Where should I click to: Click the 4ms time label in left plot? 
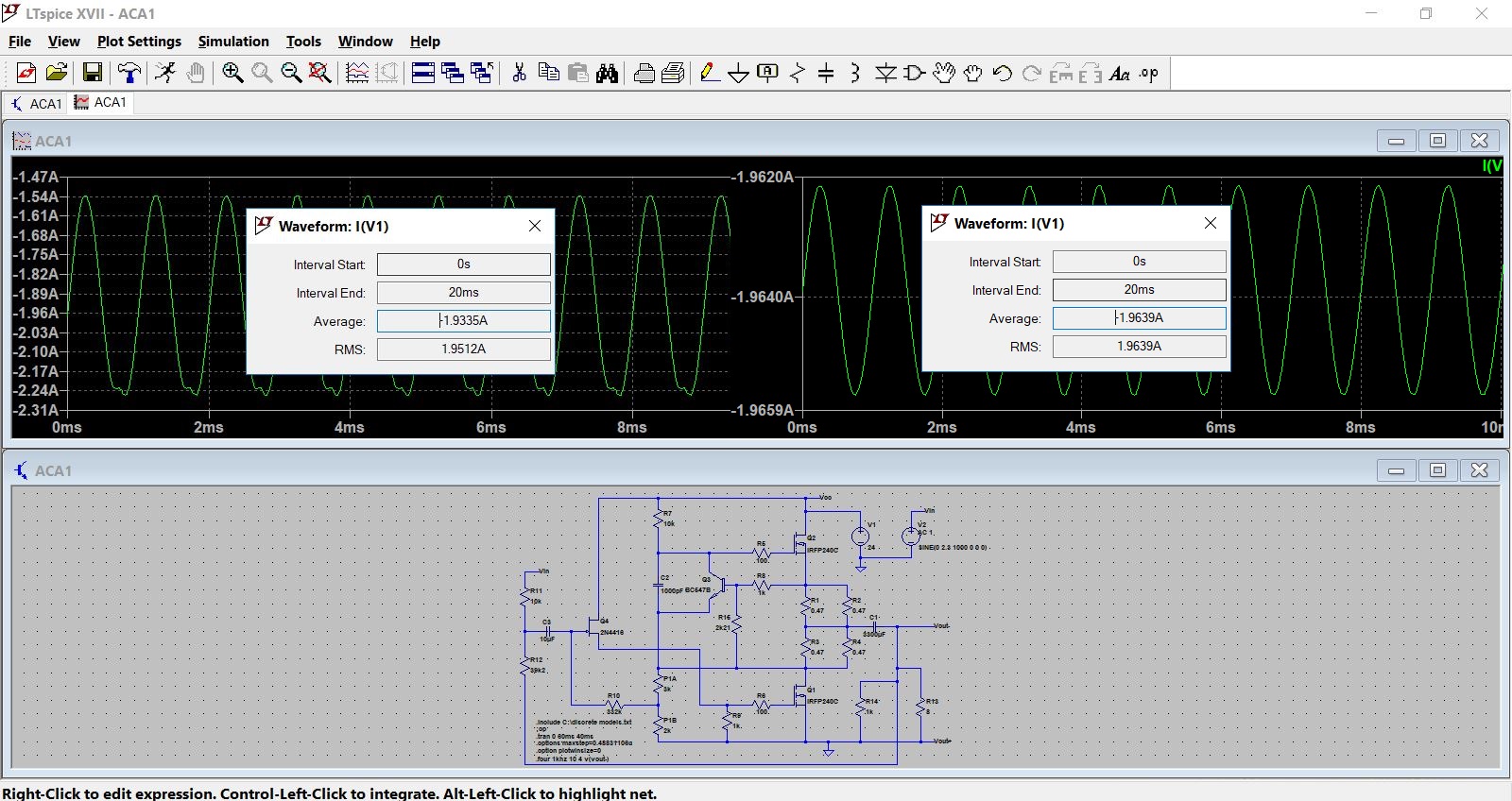coord(350,428)
